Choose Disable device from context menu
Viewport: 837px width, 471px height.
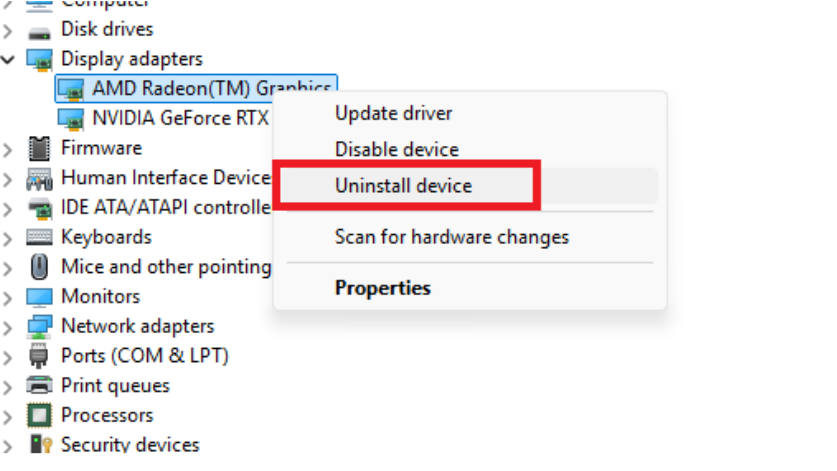396,150
